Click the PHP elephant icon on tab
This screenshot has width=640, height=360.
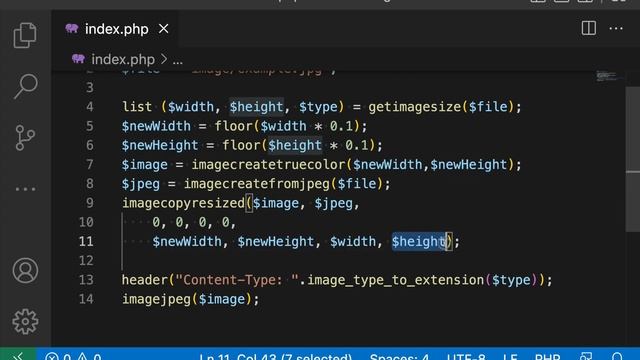[x=71, y=28]
